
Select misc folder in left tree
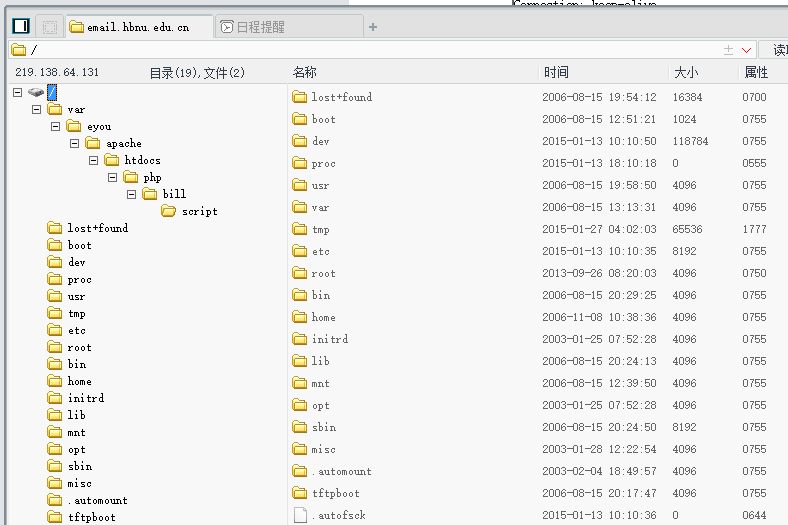pyautogui.click(x=70, y=483)
